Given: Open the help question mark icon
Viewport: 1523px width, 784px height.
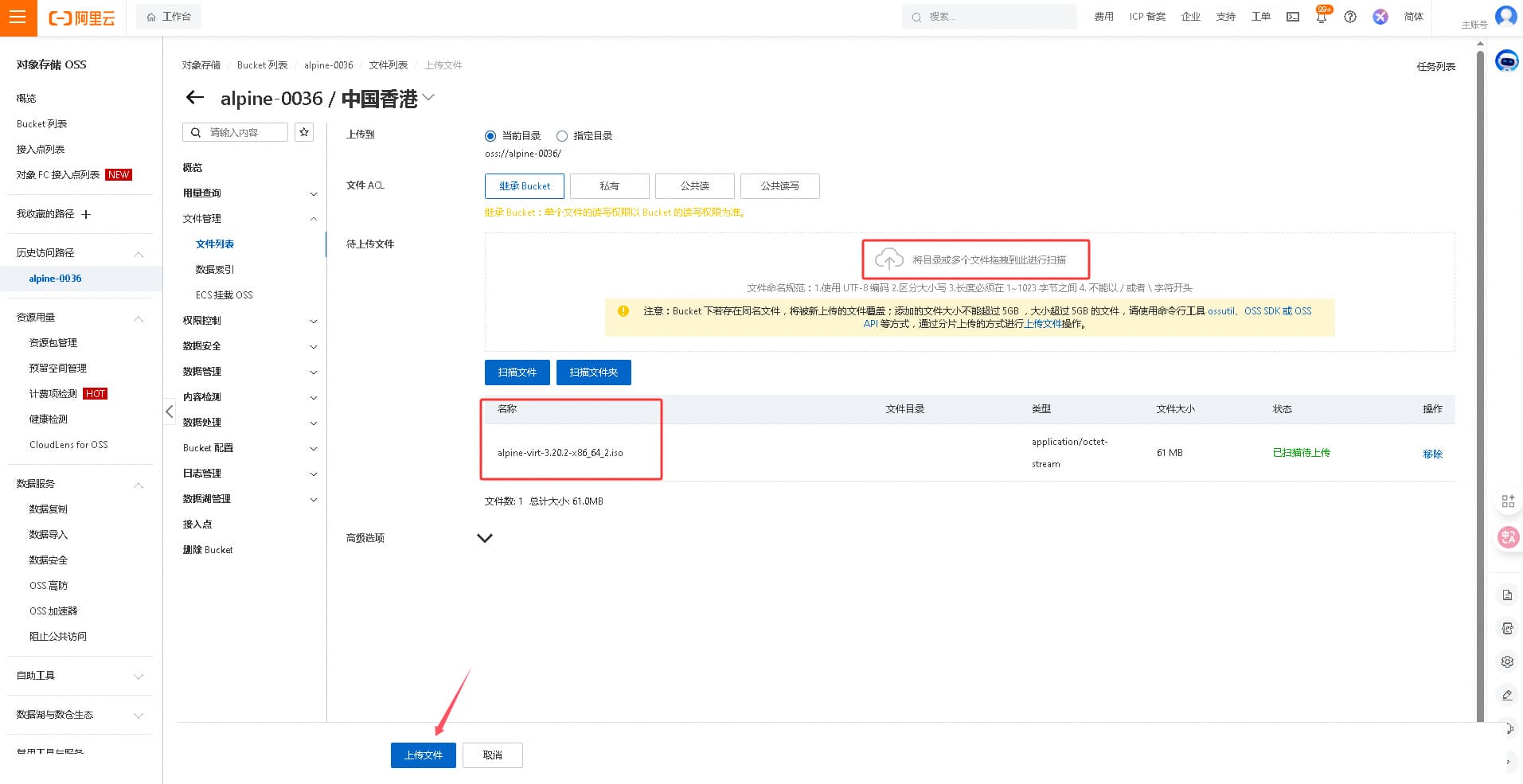Looking at the screenshot, I should [x=1350, y=17].
